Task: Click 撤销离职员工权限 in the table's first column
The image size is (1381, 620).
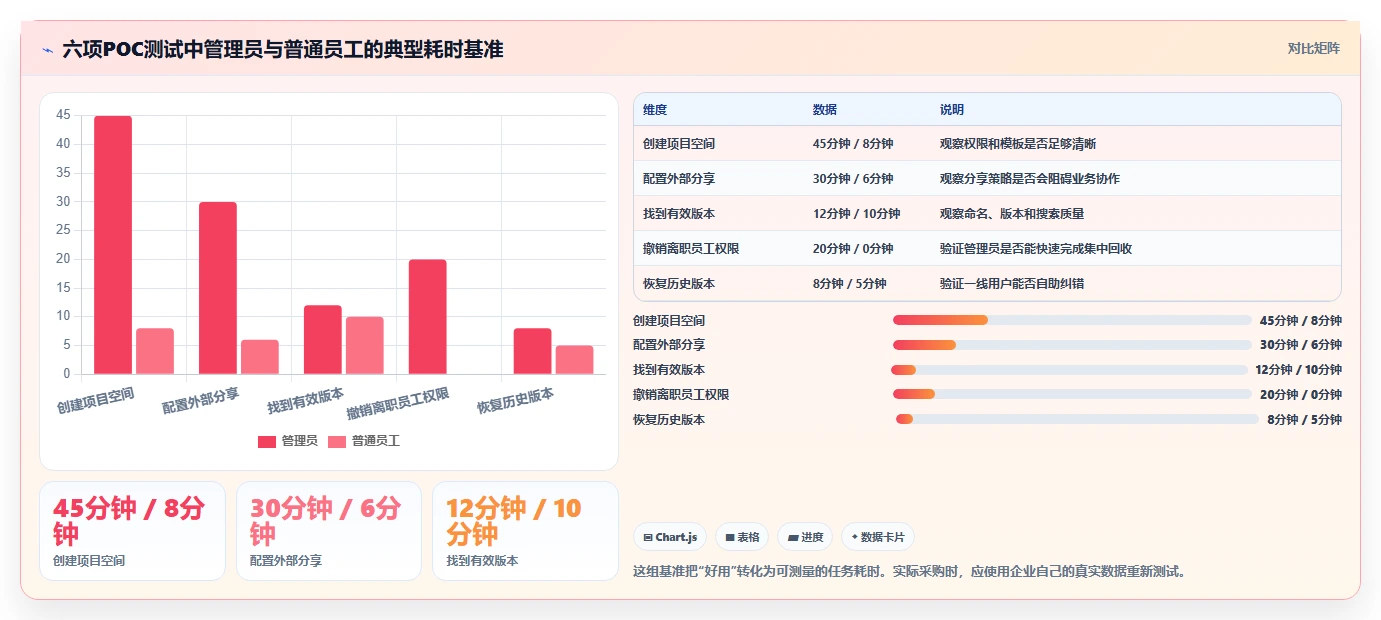Action: click(691, 249)
